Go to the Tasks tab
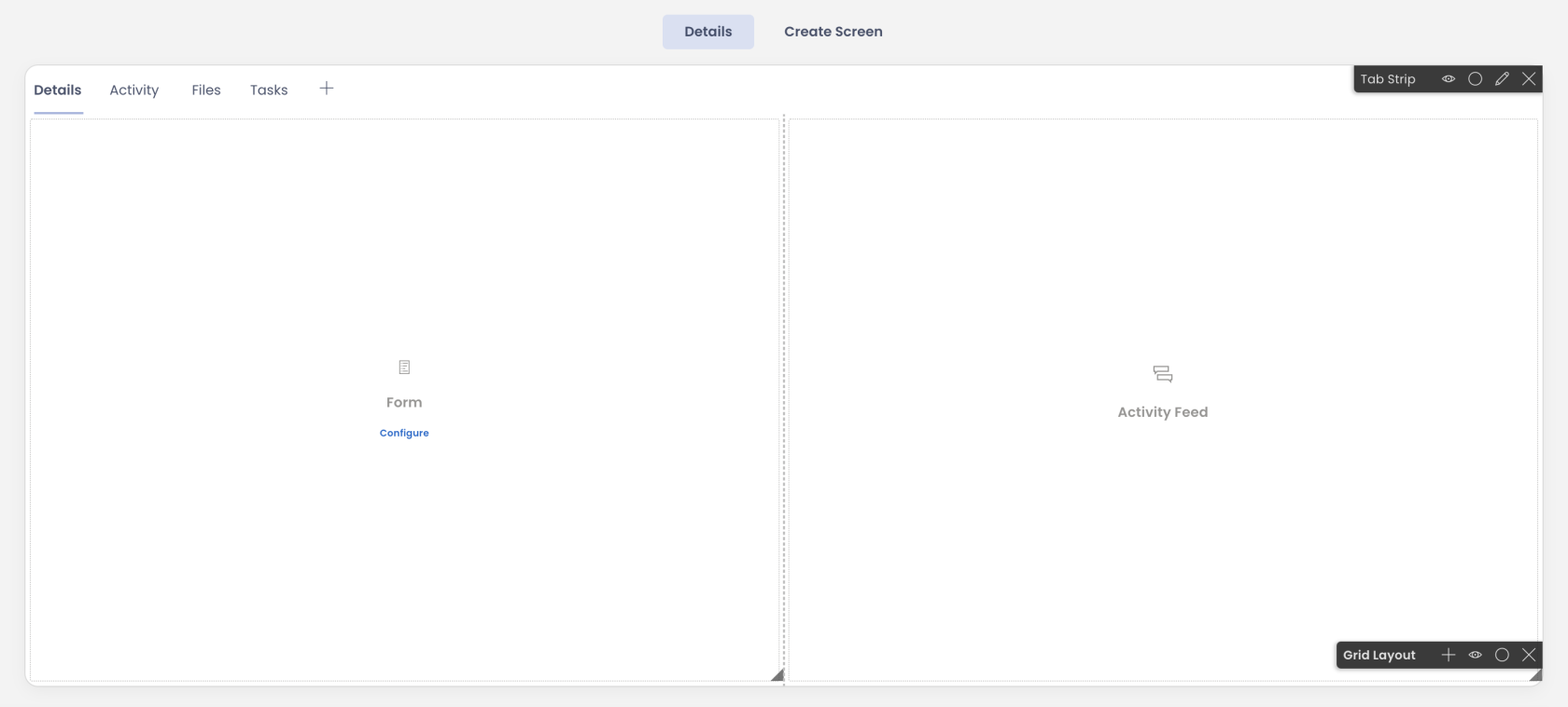This screenshot has width=1568, height=707. pos(269,90)
